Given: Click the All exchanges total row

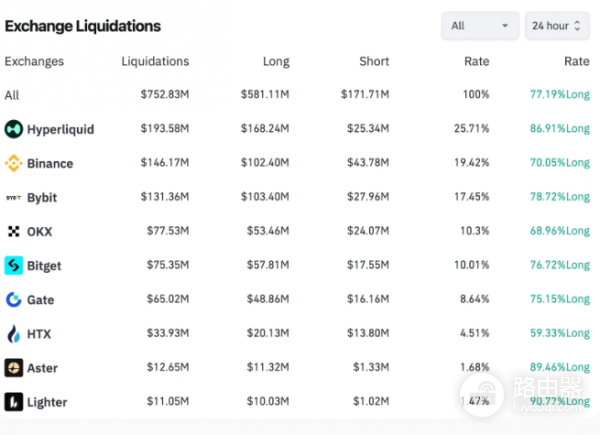Looking at the screenshot, I should coord(12,95).
